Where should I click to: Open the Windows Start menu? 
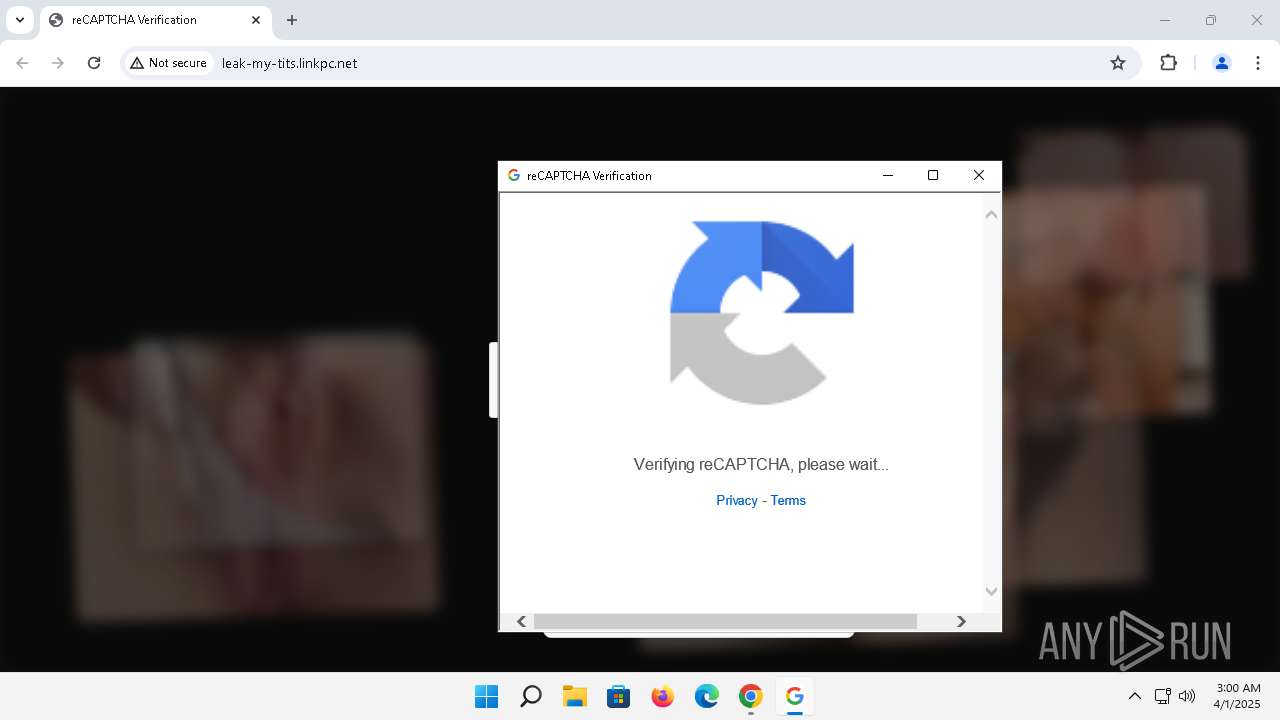click(x=486, y=696)
